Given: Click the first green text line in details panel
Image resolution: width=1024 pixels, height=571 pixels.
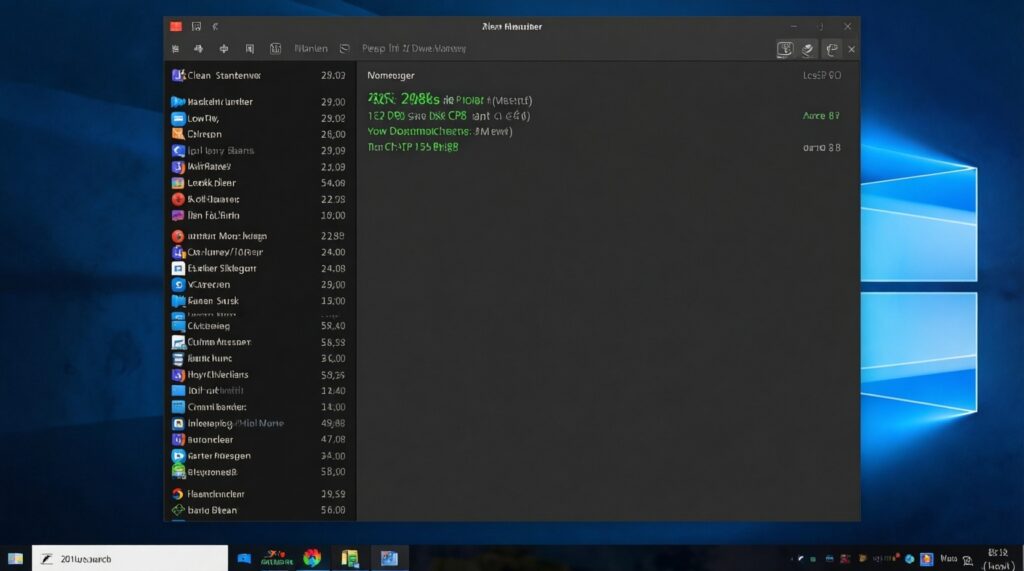Looking at the screenshot, I should tap(449, 100).
